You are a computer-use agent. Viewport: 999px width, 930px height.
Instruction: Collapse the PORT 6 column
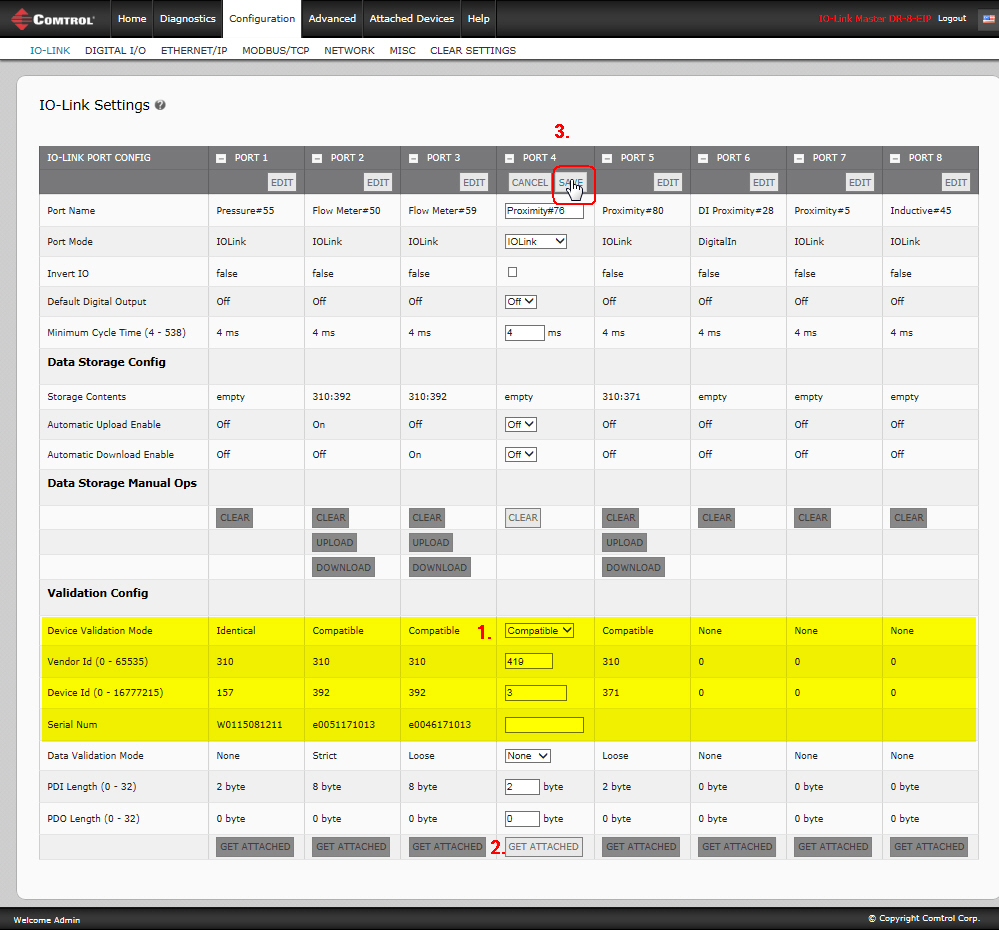703,159
